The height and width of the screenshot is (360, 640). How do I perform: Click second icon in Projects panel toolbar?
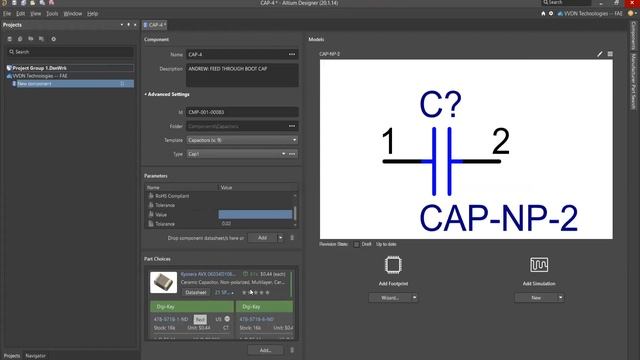click(20, 39)
